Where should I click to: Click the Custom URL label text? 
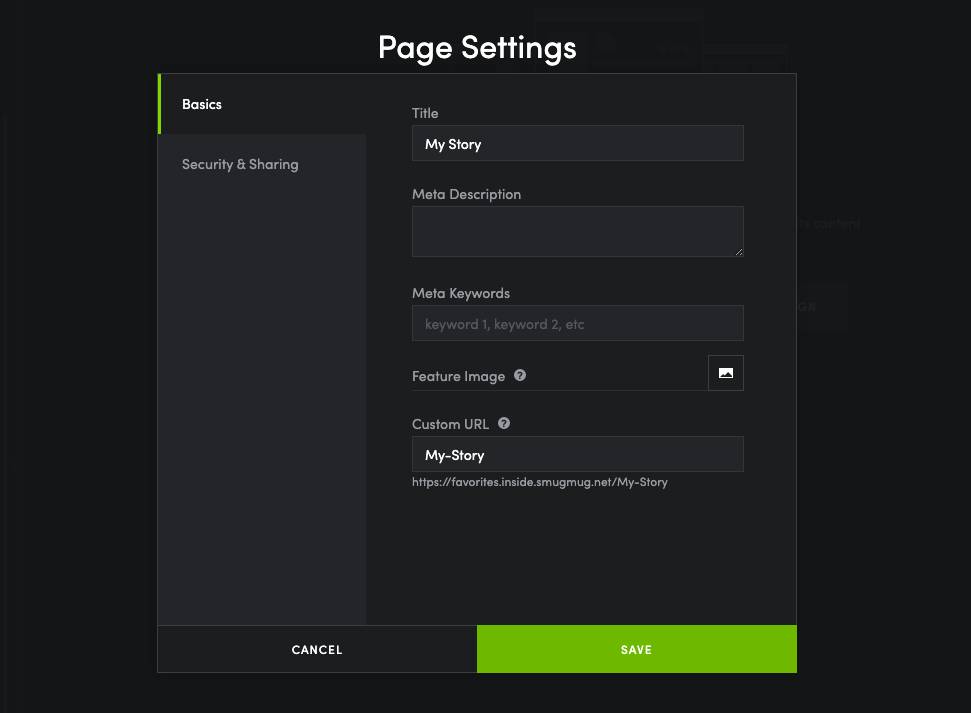point(450,424)
